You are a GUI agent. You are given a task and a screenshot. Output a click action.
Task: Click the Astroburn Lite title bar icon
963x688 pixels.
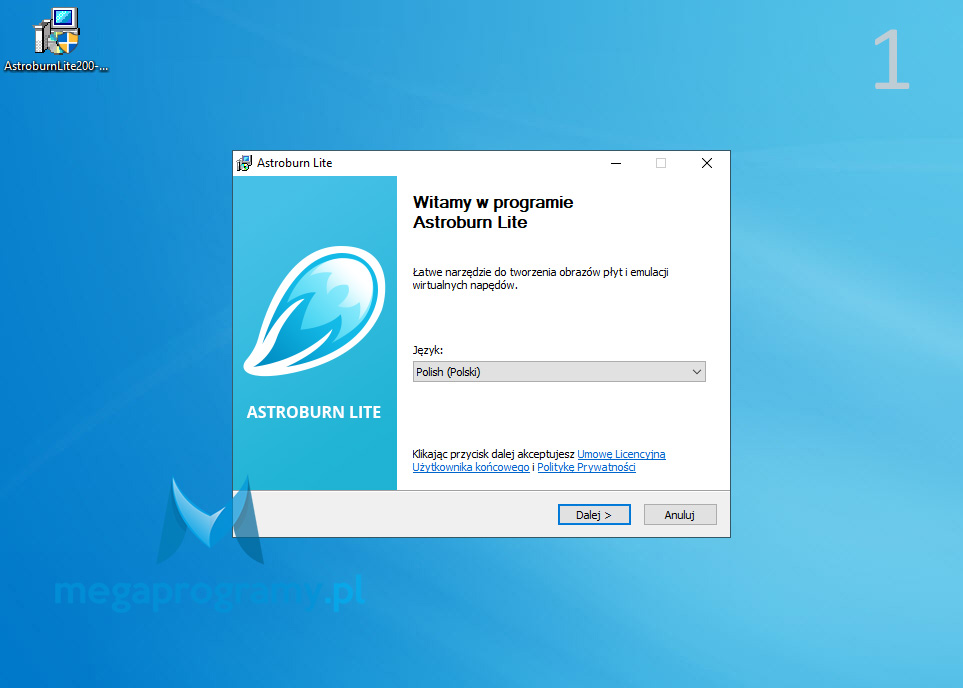(244, 163)
